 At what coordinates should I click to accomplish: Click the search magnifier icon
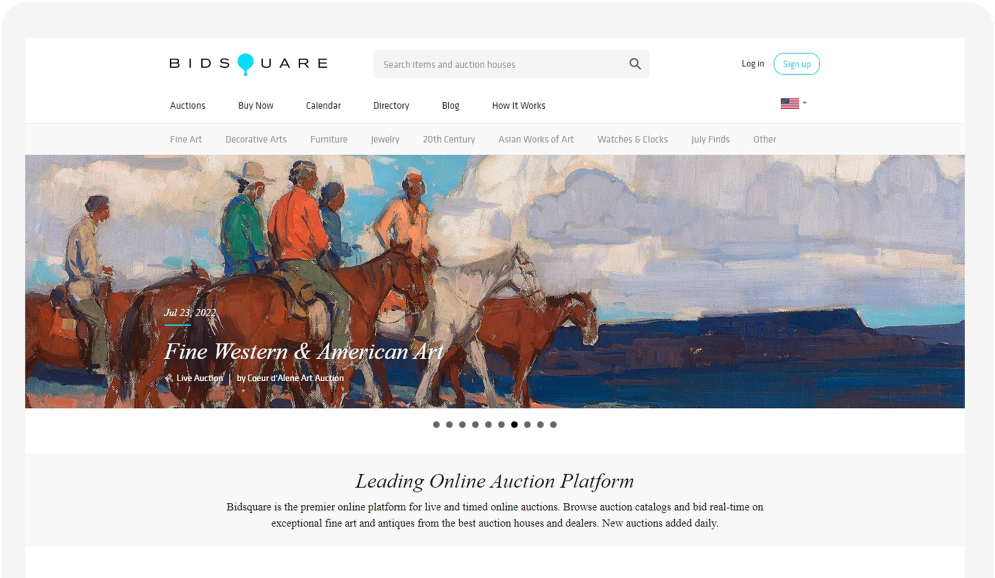click(x=635, y=64)
